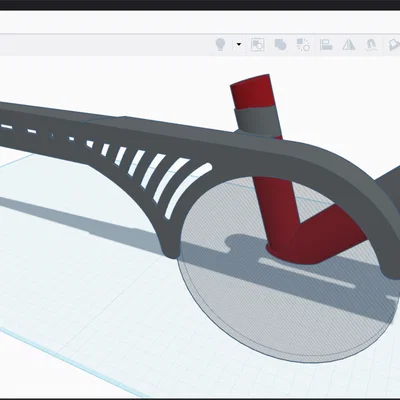
Task: Click the Show All lightbulb icon
Action: pos(220,44)
